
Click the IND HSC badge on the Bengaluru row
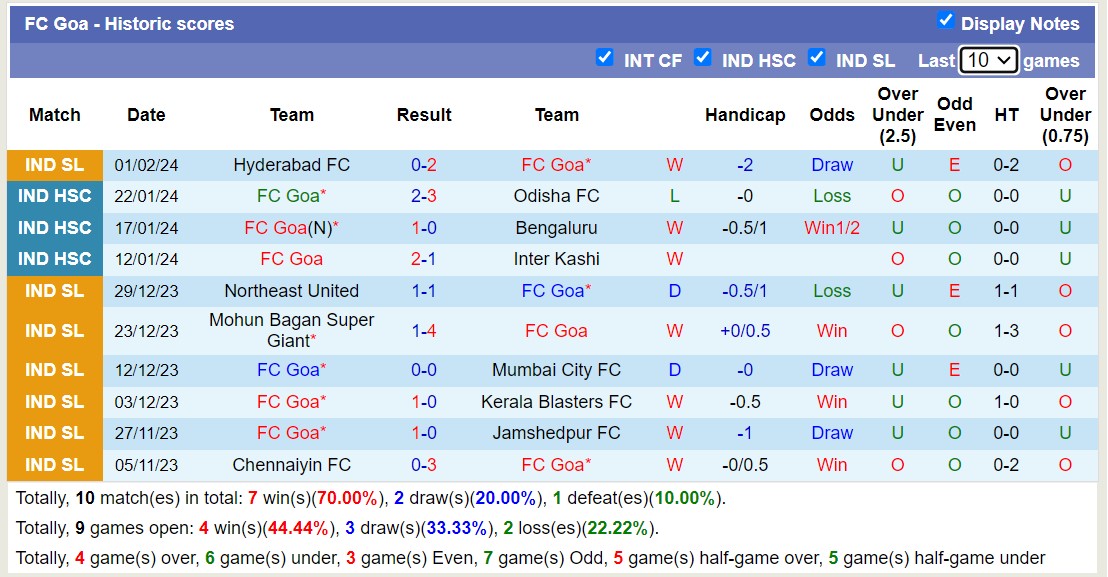[55, 228]
